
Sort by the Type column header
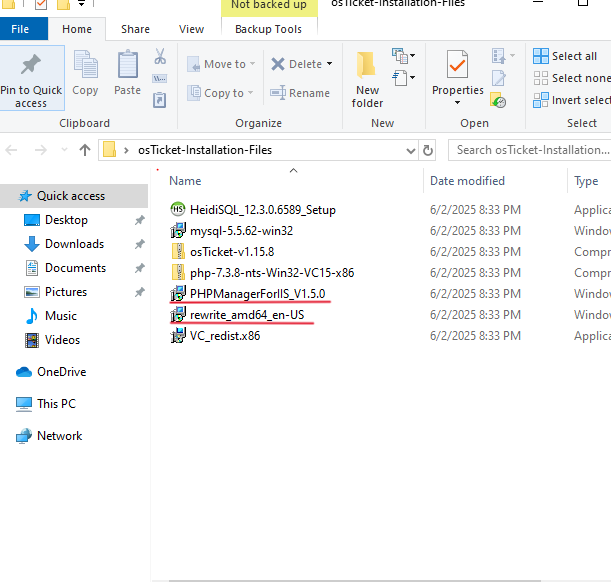pos(586,181)
